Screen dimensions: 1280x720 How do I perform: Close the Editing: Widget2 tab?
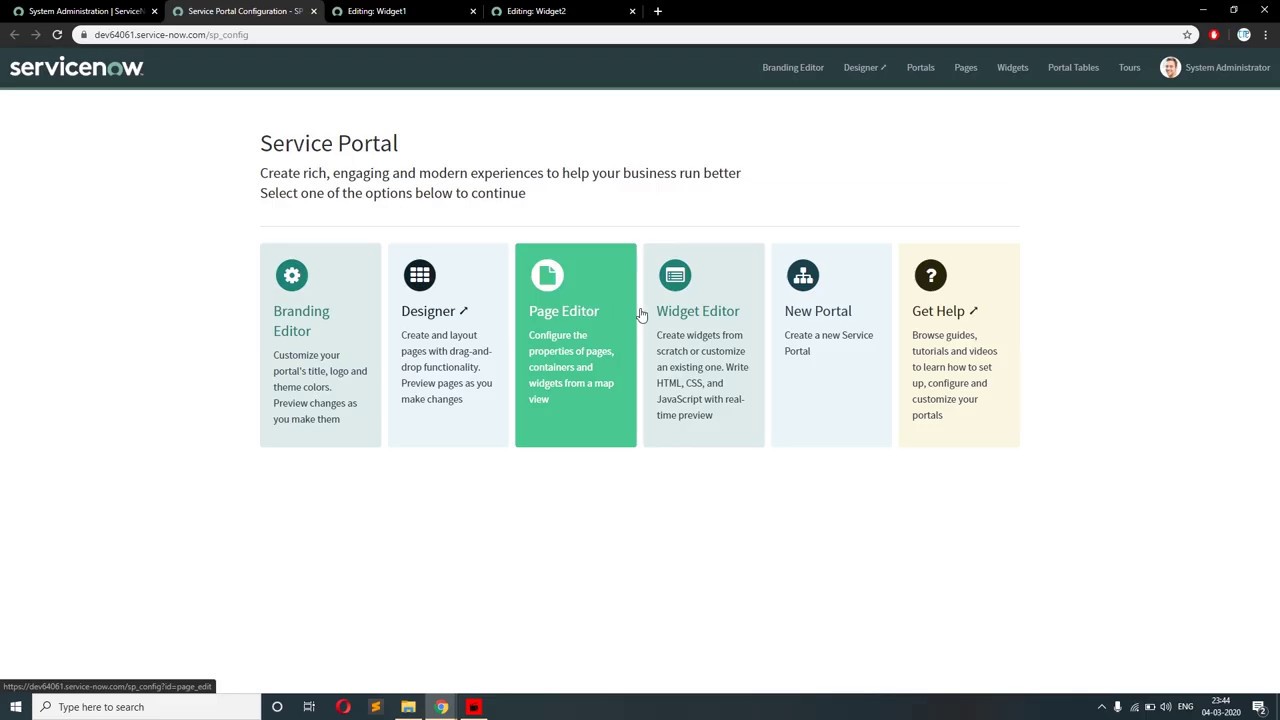[x=632, y=11]
